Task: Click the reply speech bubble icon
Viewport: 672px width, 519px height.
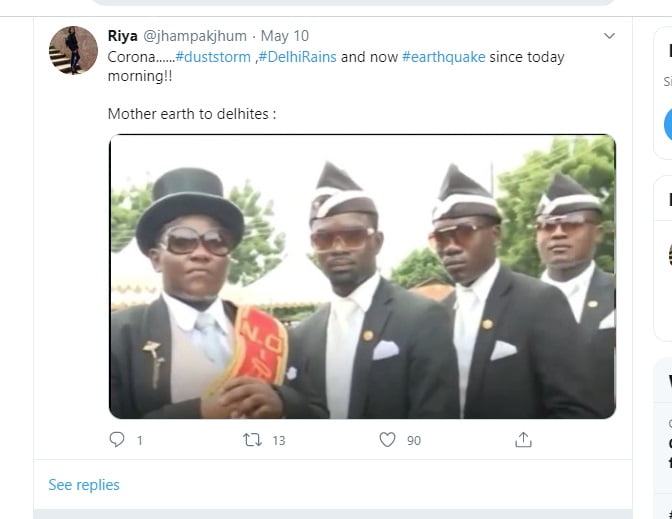Action: (117, 440)
